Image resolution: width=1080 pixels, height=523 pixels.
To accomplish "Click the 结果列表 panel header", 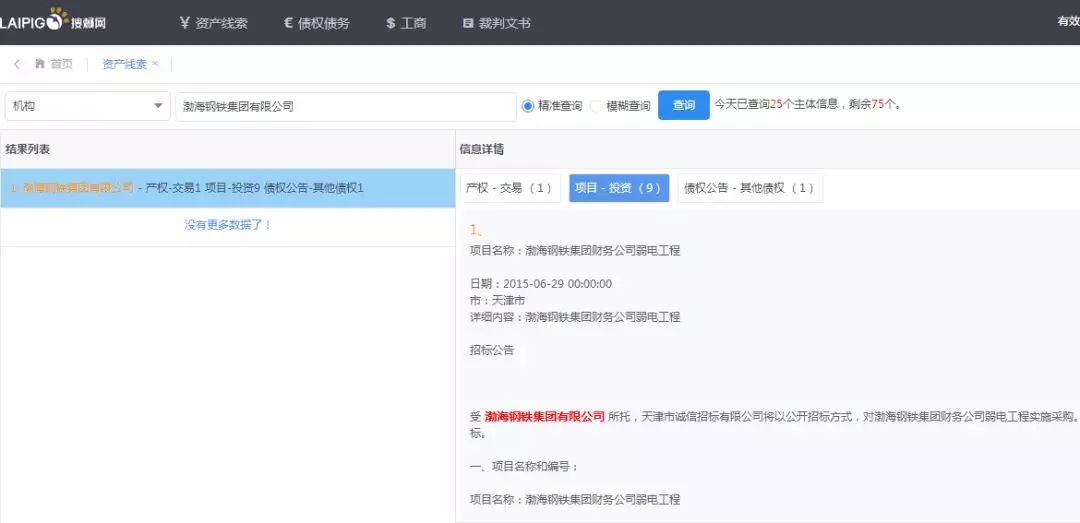I will click(28, 149).
